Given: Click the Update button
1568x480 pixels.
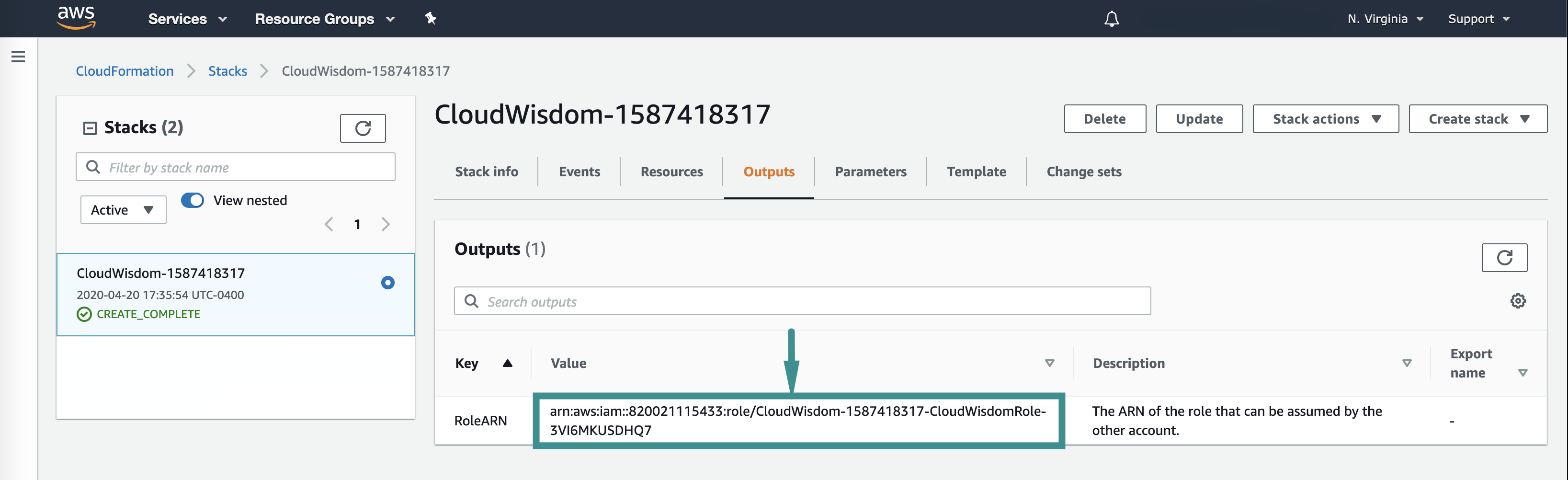Looking at the screenshot, I should [1199, 119].
